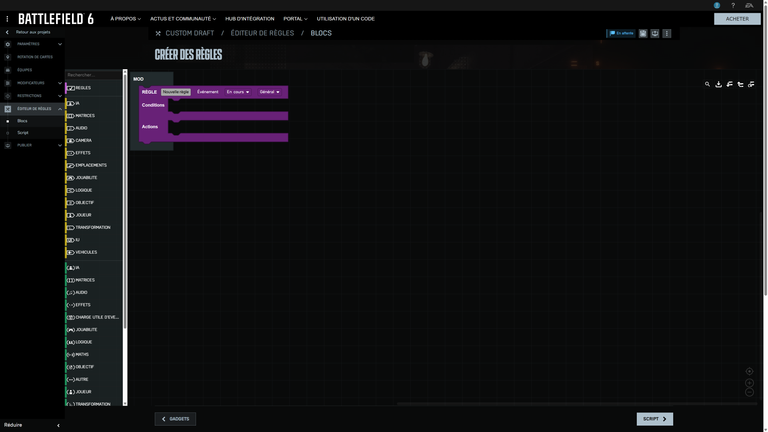Click the search magnifier icon in workspace toolbar
Screen dimensions: 768x432
point(707,84)
